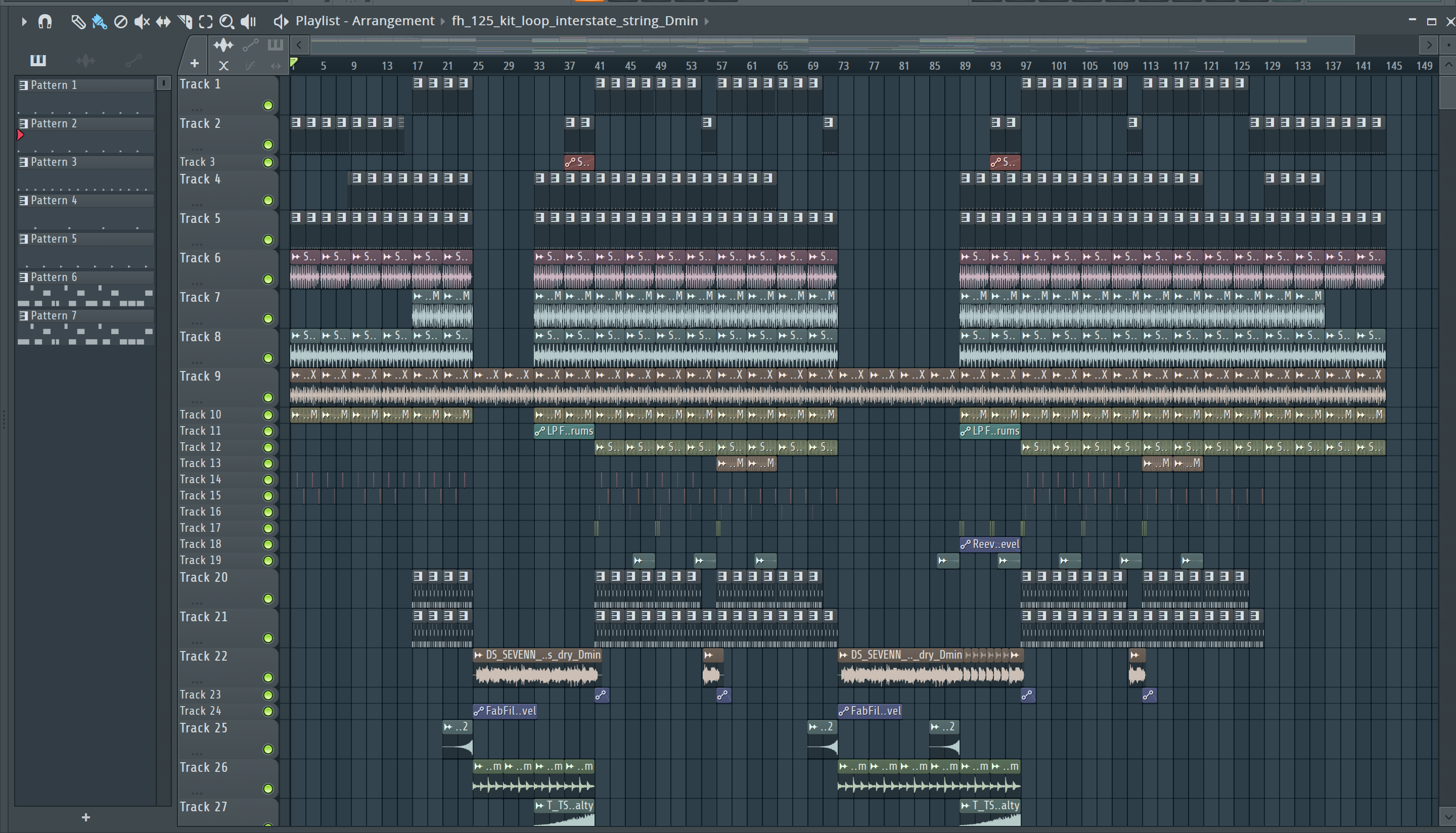Click the overview scrollbar thumb
This screenshot has height=833, width=1456.
(833, 45)
